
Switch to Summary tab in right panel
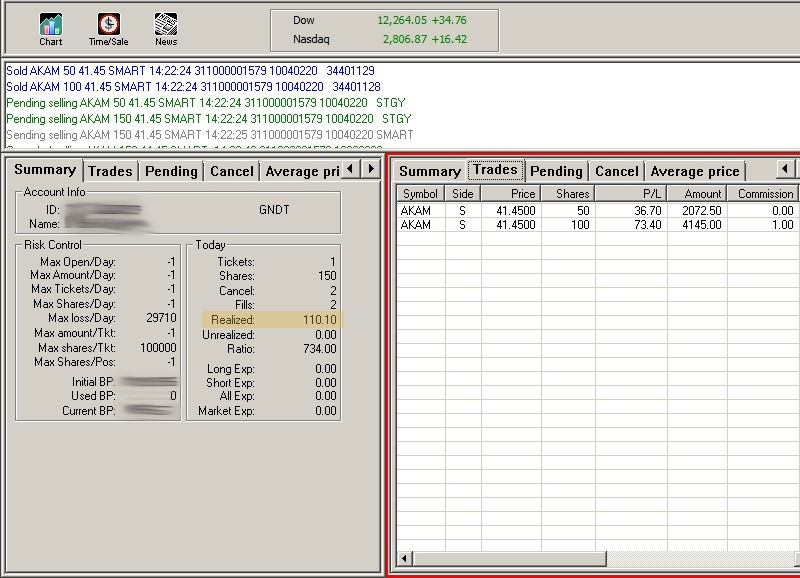[x=429, y=171]
